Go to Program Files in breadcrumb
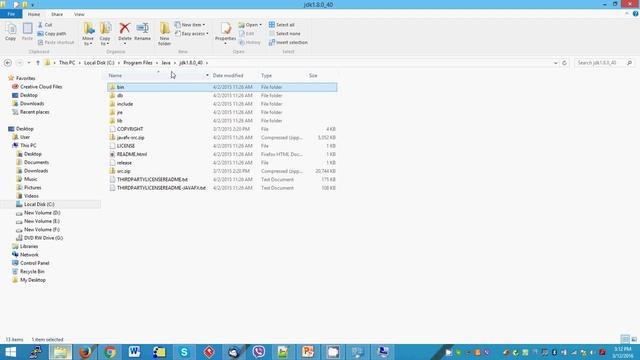This screenshot has height=360, width=640. [138, 63]
